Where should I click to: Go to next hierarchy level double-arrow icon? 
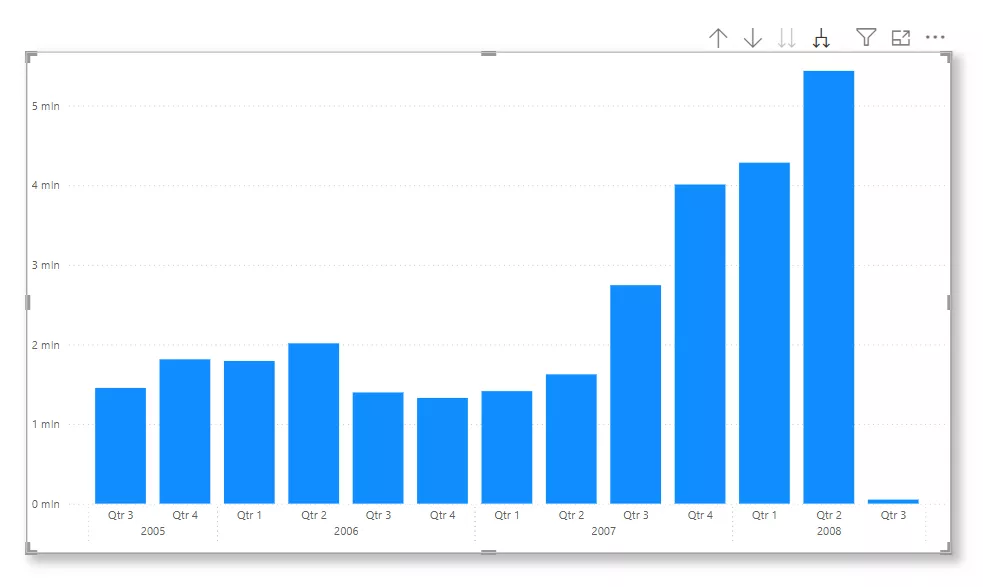click(x=787, y=38)
